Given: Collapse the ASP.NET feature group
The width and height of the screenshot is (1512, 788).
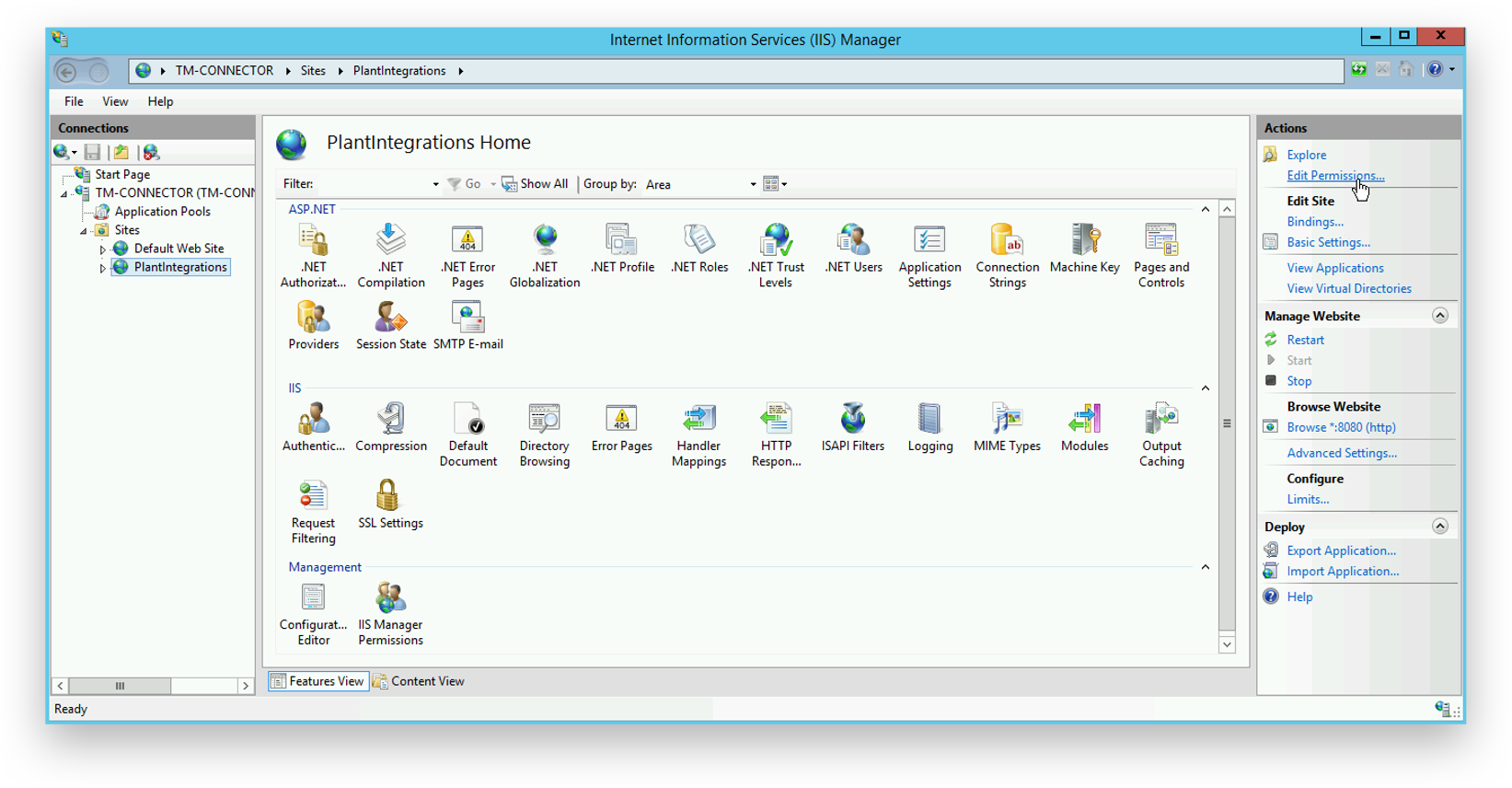Looking at the screenshot, I should point(1205,210).
